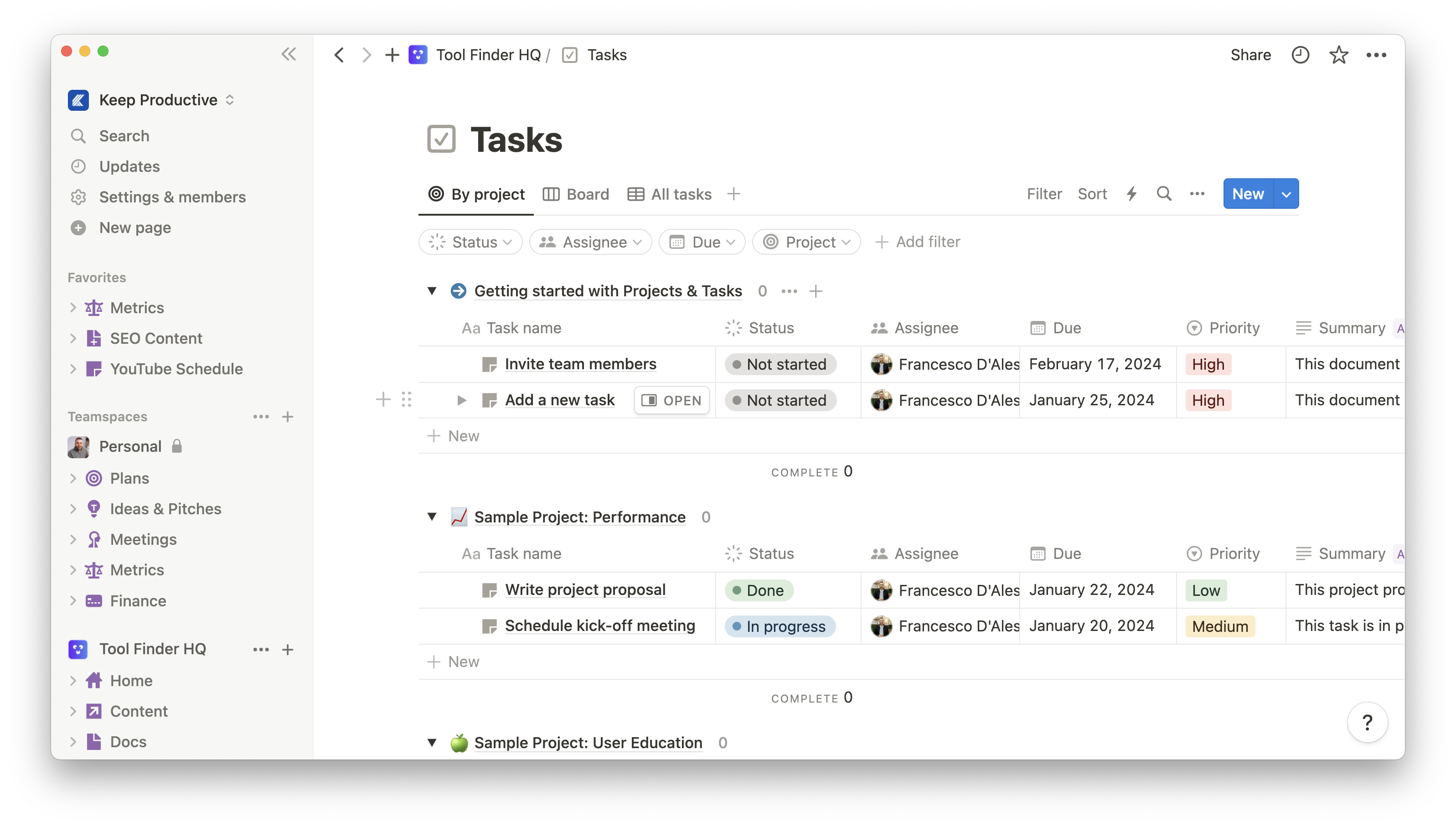Image resolution: width=1456 pixels, height=827 pixels.
Task: Favorite this page with the star icon
Action: 1338,55
